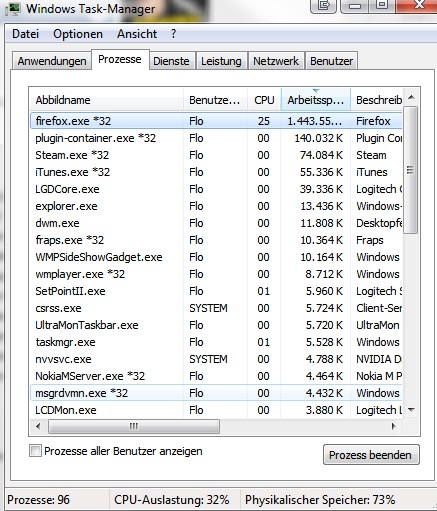Screen dimensions: 437x511
Task: Sort by Beschreib column header
Action: (377, 100)
